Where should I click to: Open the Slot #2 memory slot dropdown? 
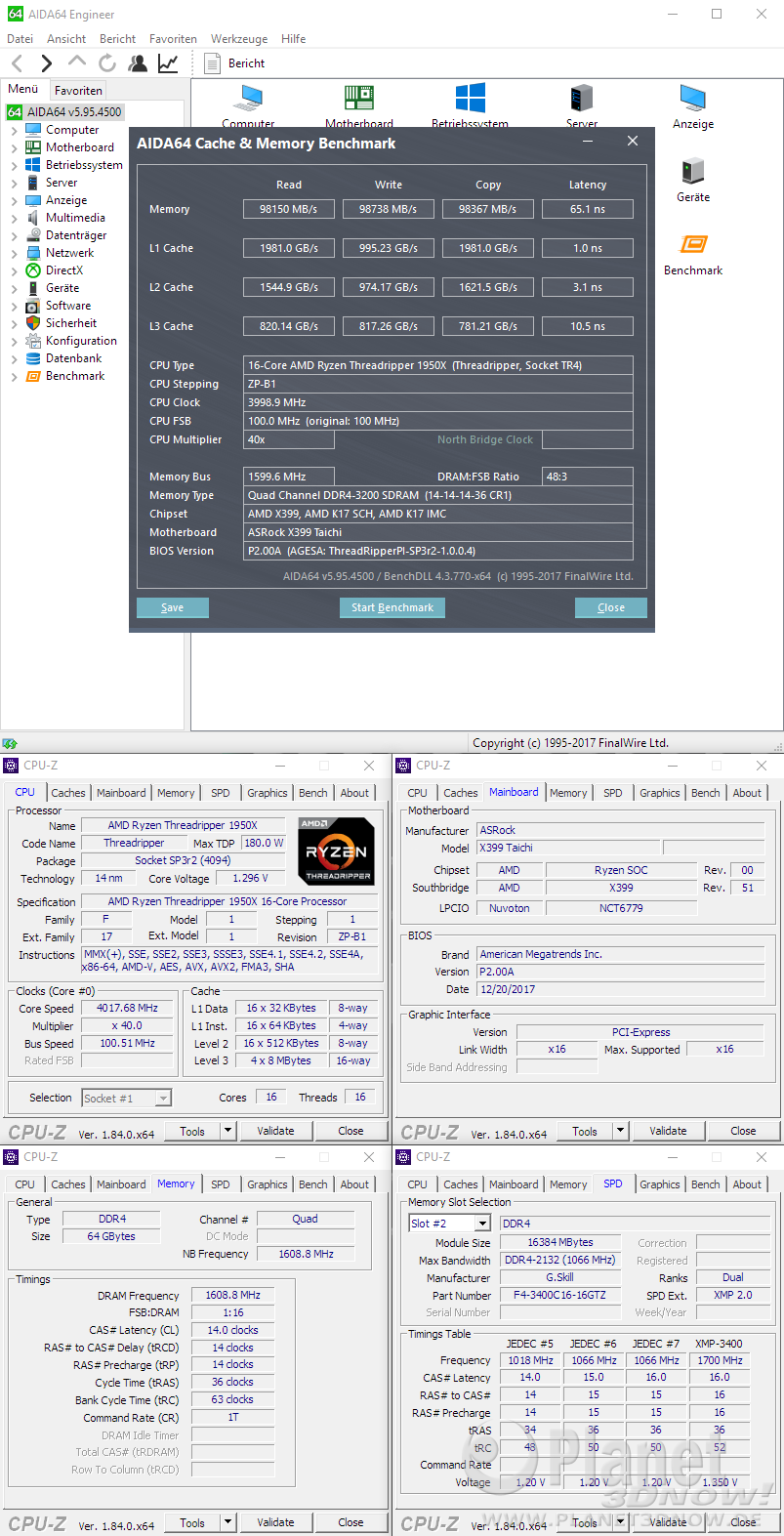coord(449,1224)
